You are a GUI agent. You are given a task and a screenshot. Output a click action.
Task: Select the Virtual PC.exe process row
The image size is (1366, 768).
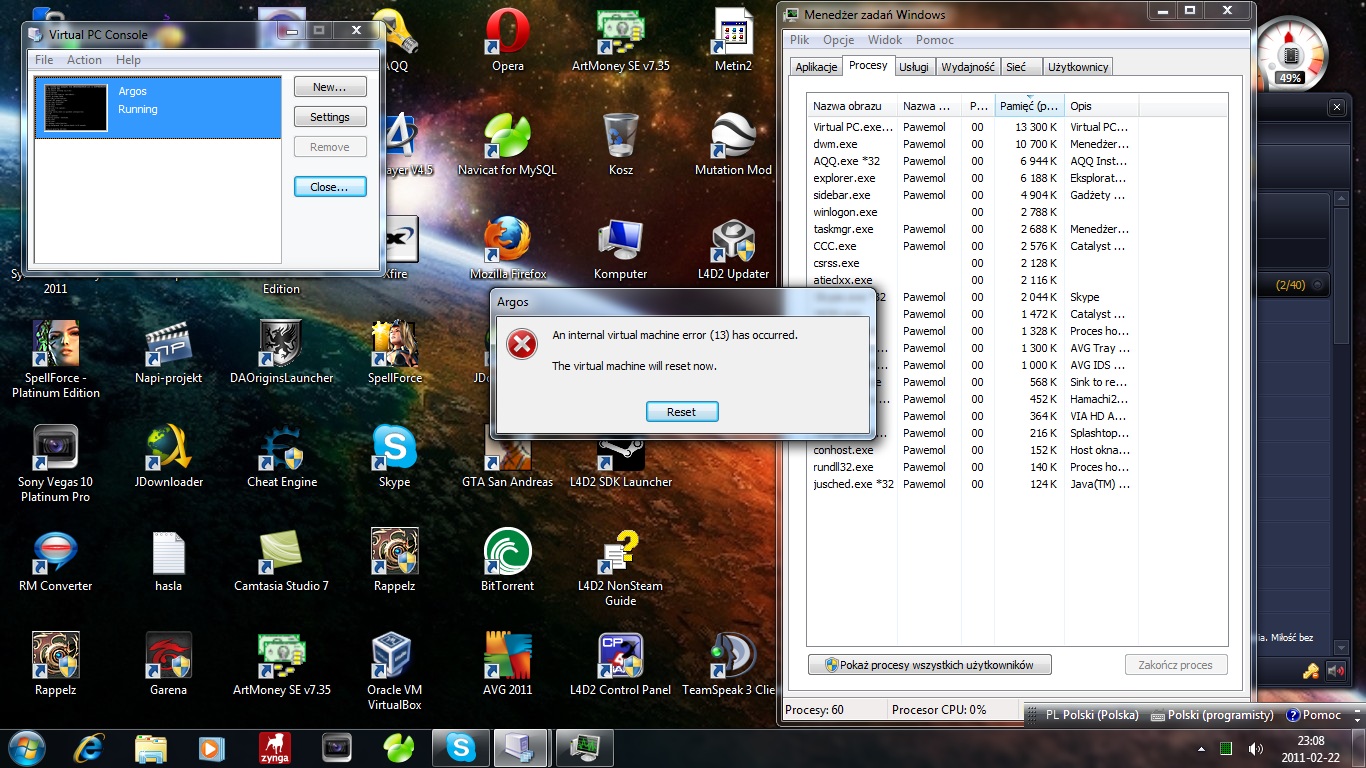coord(1017,127)
